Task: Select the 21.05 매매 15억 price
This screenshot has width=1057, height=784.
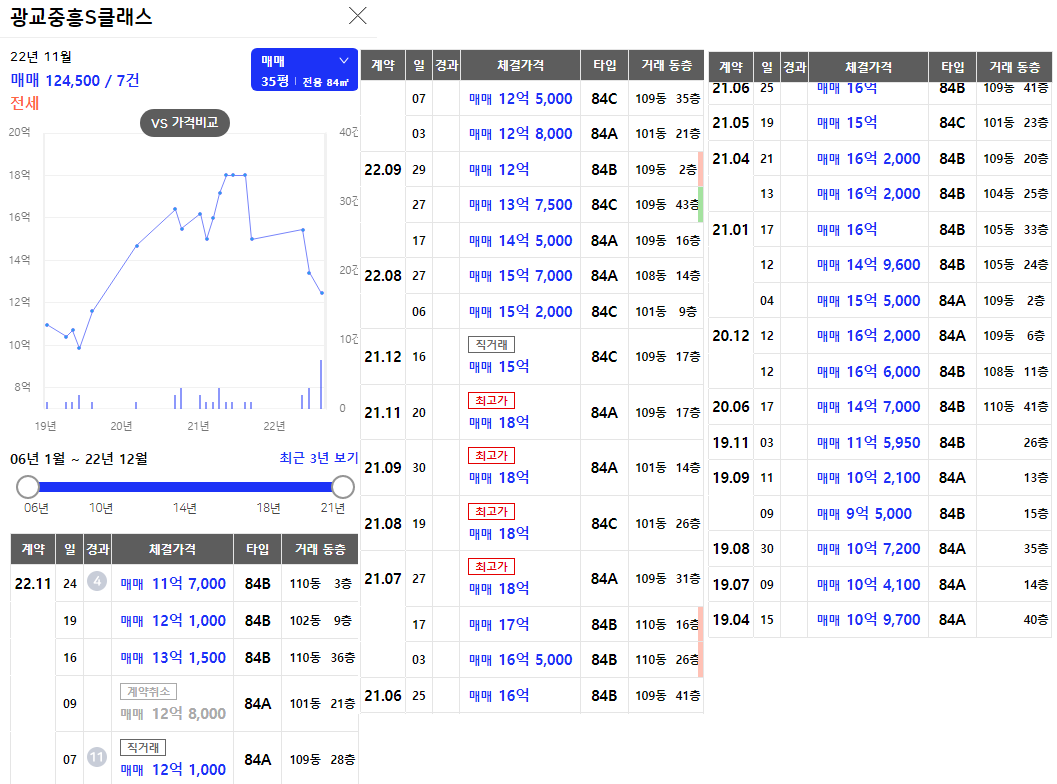Action: [x=847, y=123]
